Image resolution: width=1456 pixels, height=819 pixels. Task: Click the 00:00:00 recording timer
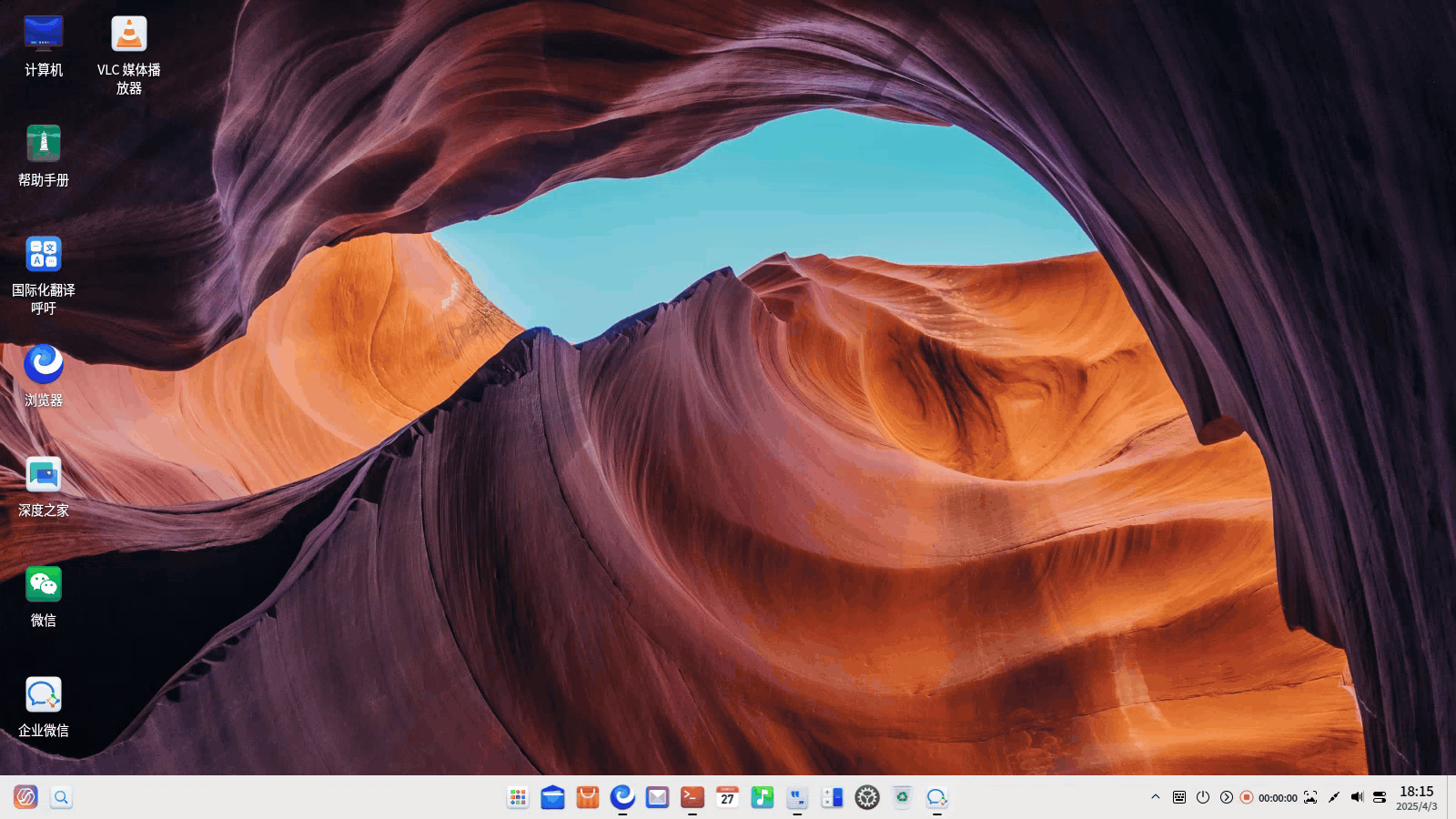[x=1278, y=798]
